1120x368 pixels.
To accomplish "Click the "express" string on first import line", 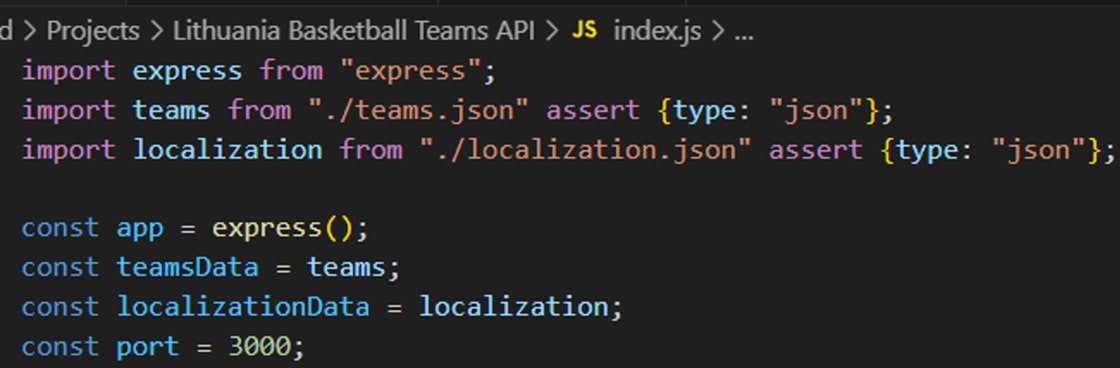I will point(411,71).
